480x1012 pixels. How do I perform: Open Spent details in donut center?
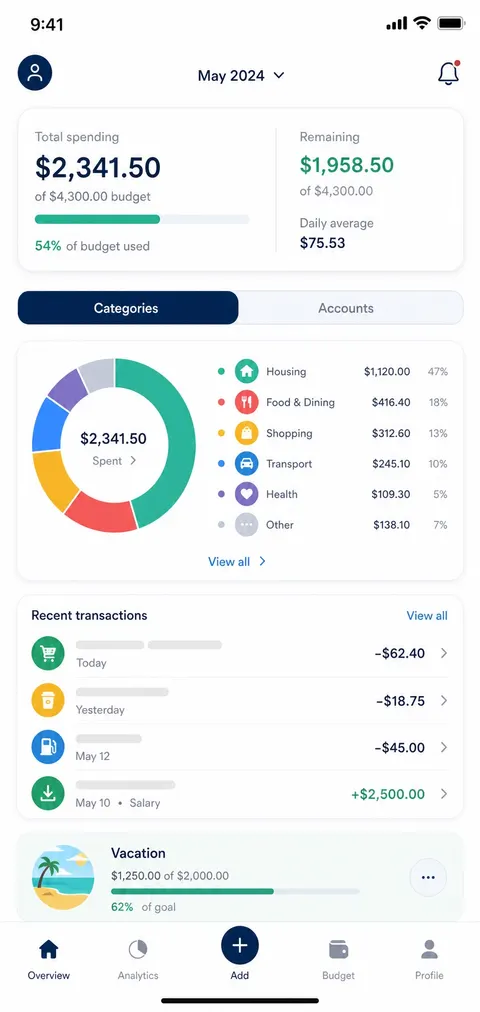114,461
